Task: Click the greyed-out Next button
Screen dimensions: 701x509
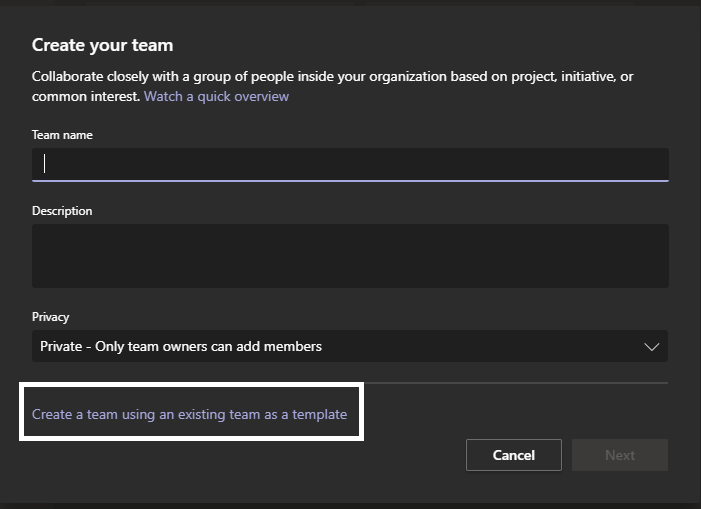Action: click(620, 455)
